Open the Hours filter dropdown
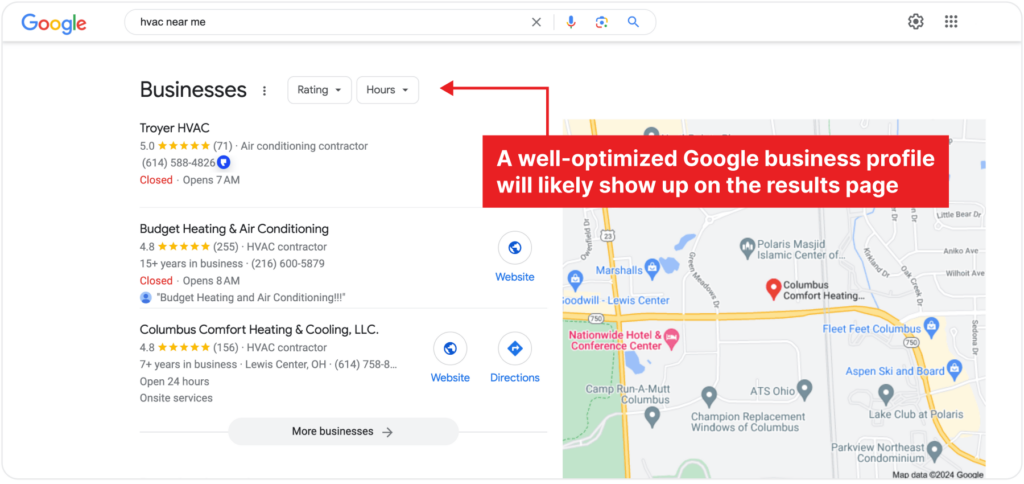The width and height of the screenshot is (1024, 484). (x=388, y=90)
